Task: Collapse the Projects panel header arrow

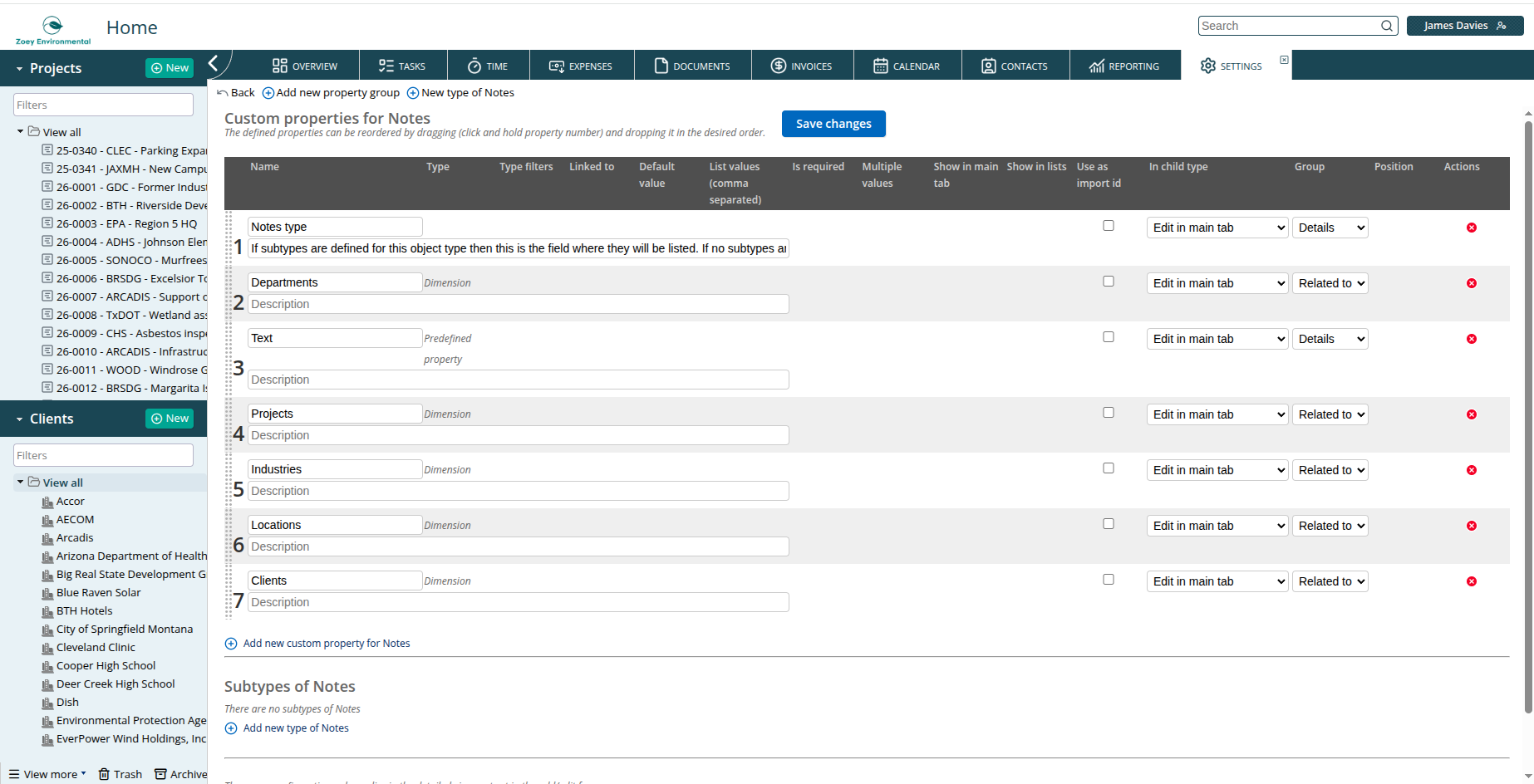Action: coord(19,69)
